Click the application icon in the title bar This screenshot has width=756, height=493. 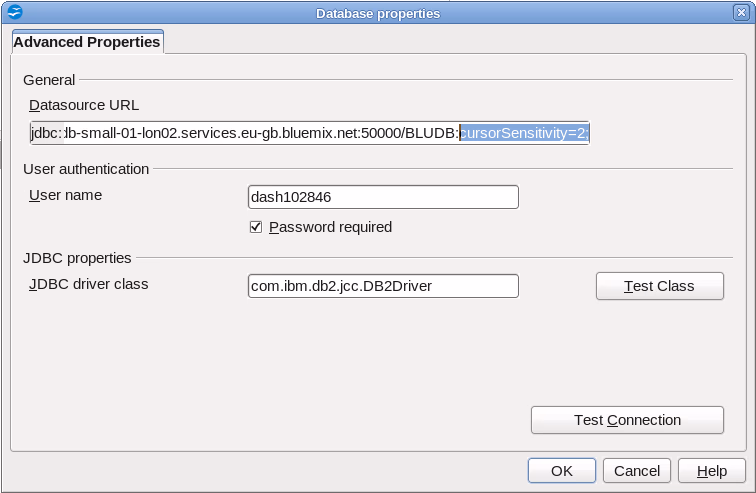tap(14, 13)
